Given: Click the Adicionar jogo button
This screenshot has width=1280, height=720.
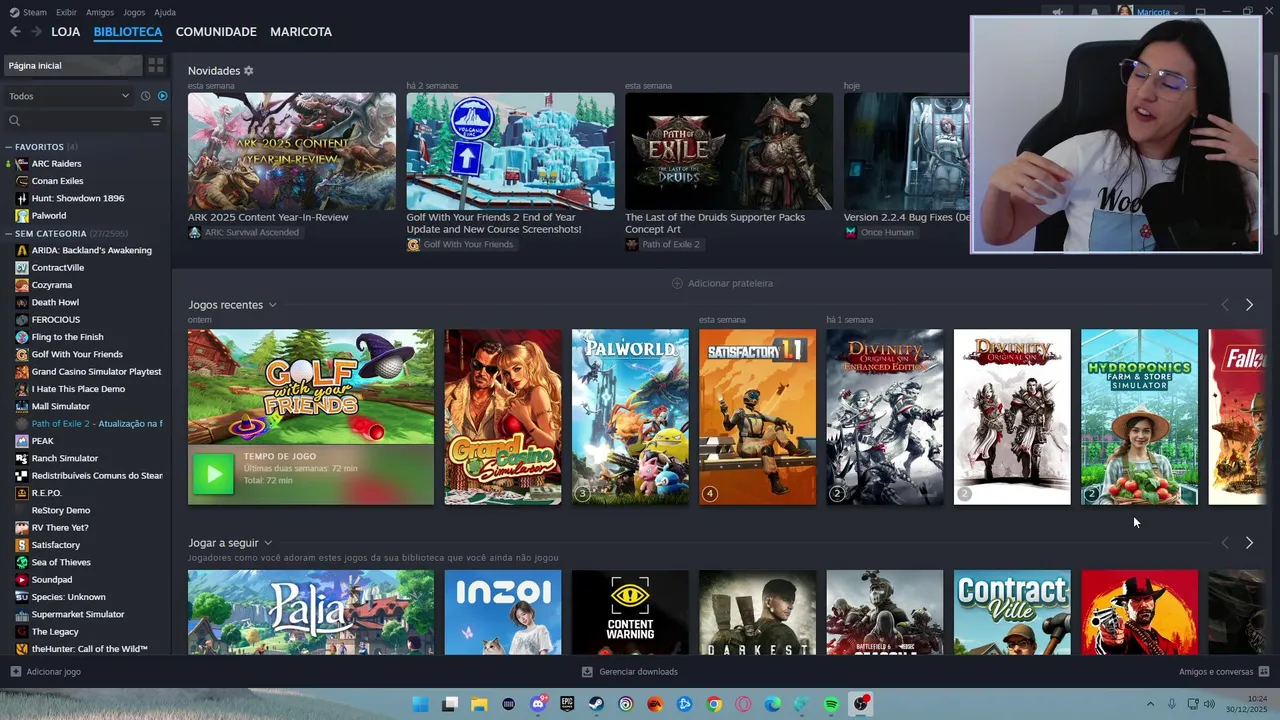Looking at the screenshot, I should pos(46,672).
